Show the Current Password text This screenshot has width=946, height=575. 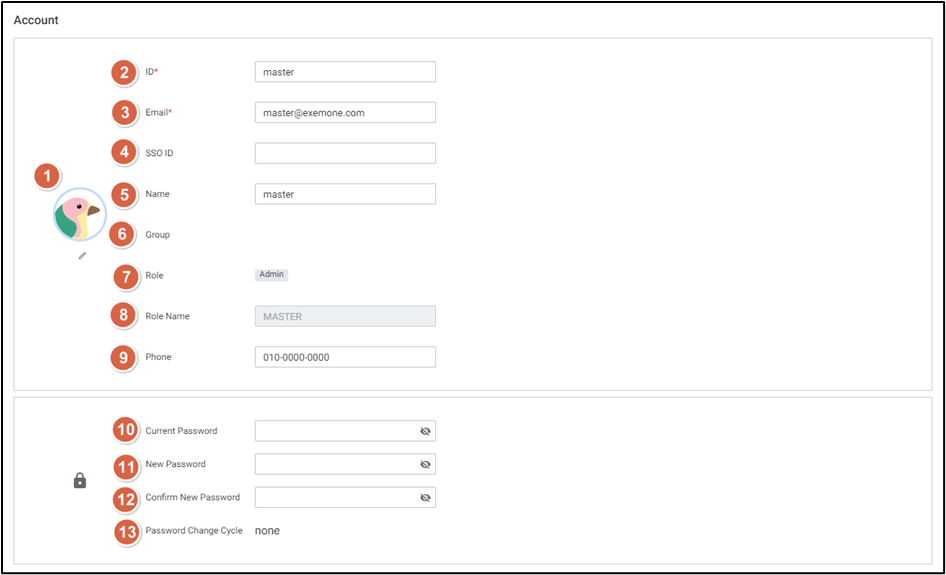[425, 431]
